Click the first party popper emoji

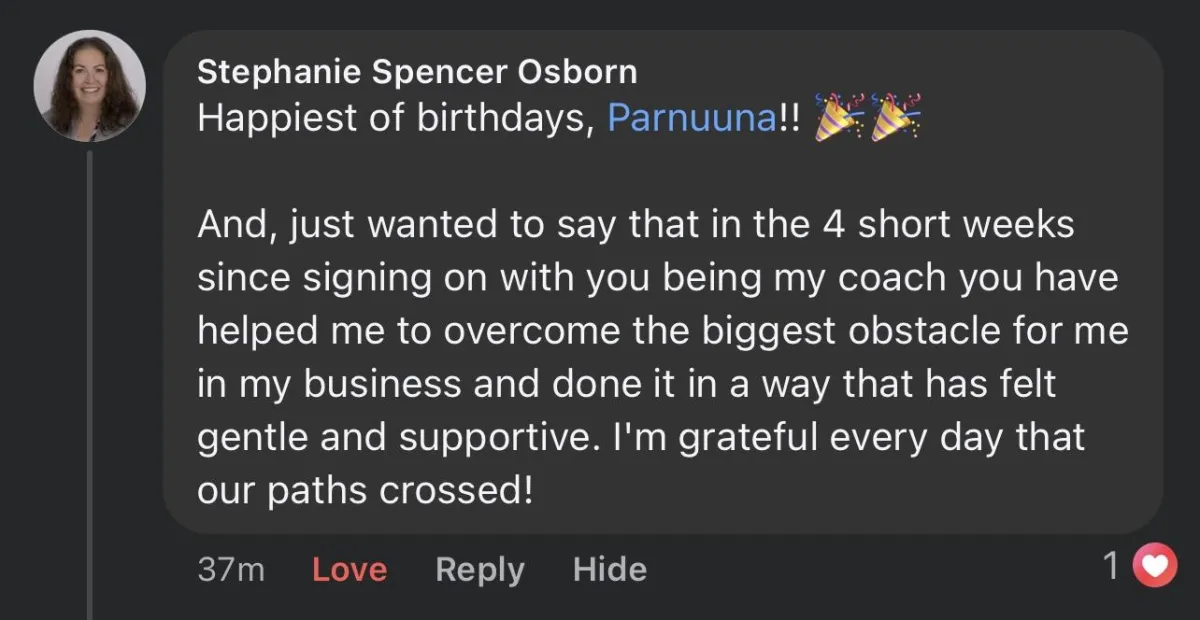point(840,116)
